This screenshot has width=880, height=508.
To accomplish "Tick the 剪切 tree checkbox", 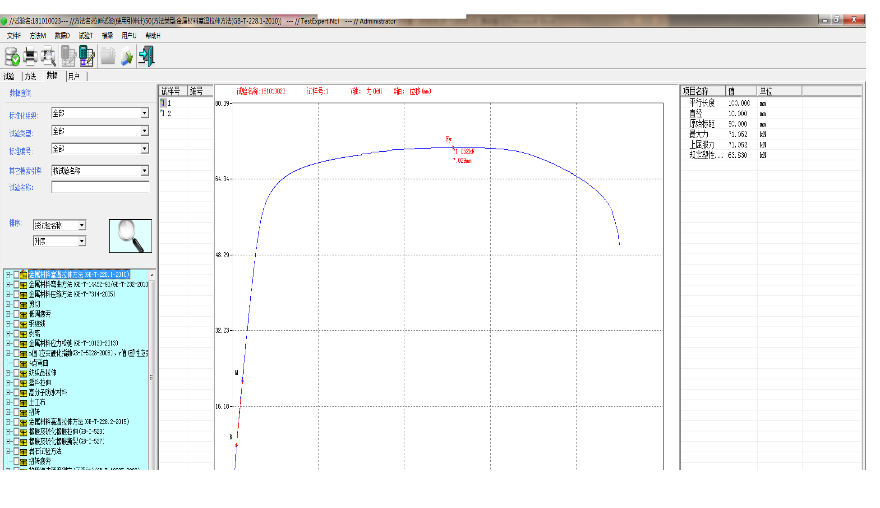I will pos(16,304).
